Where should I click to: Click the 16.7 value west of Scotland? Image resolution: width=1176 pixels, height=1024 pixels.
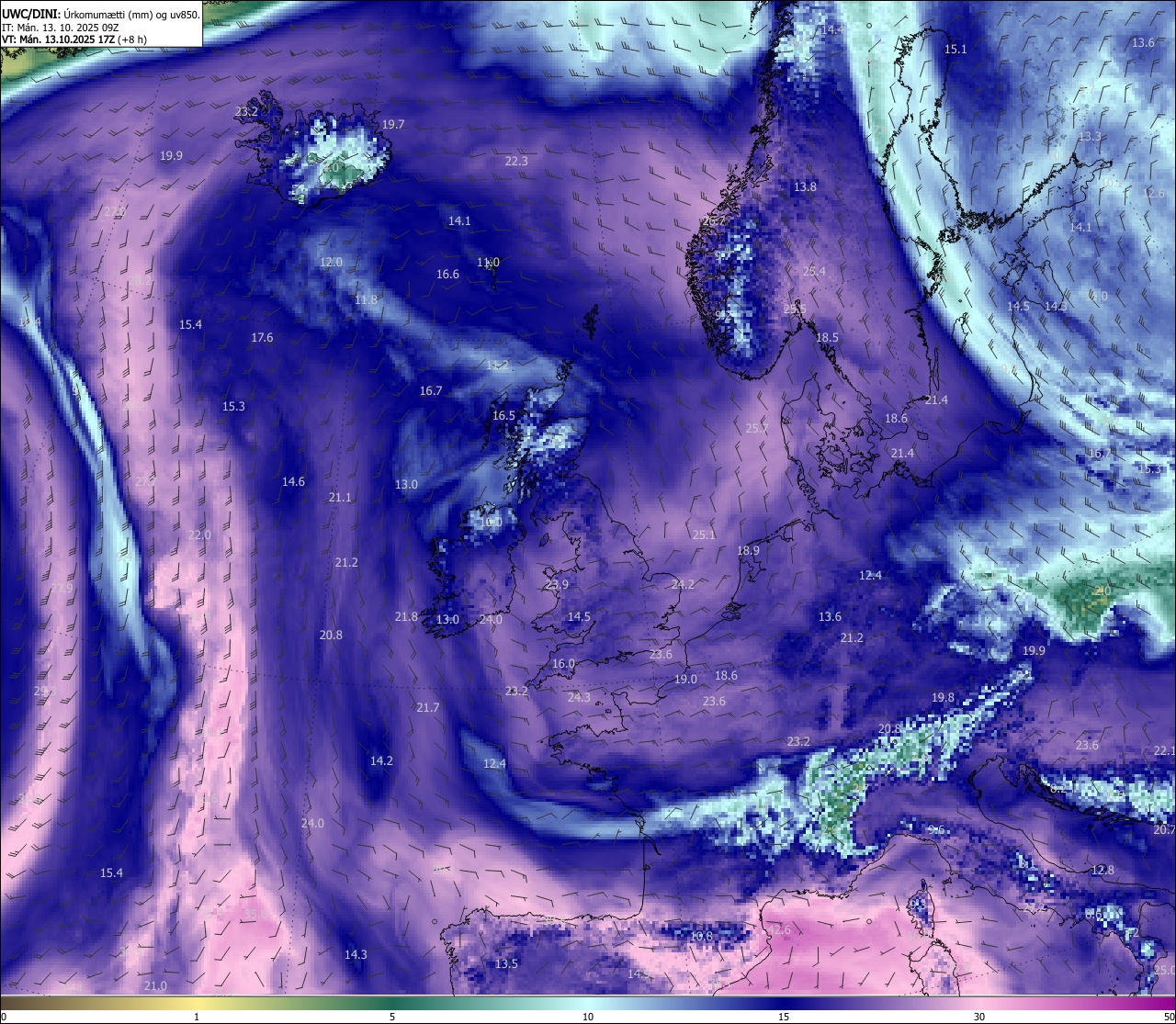pyautogui.click(x=431, y=390)
